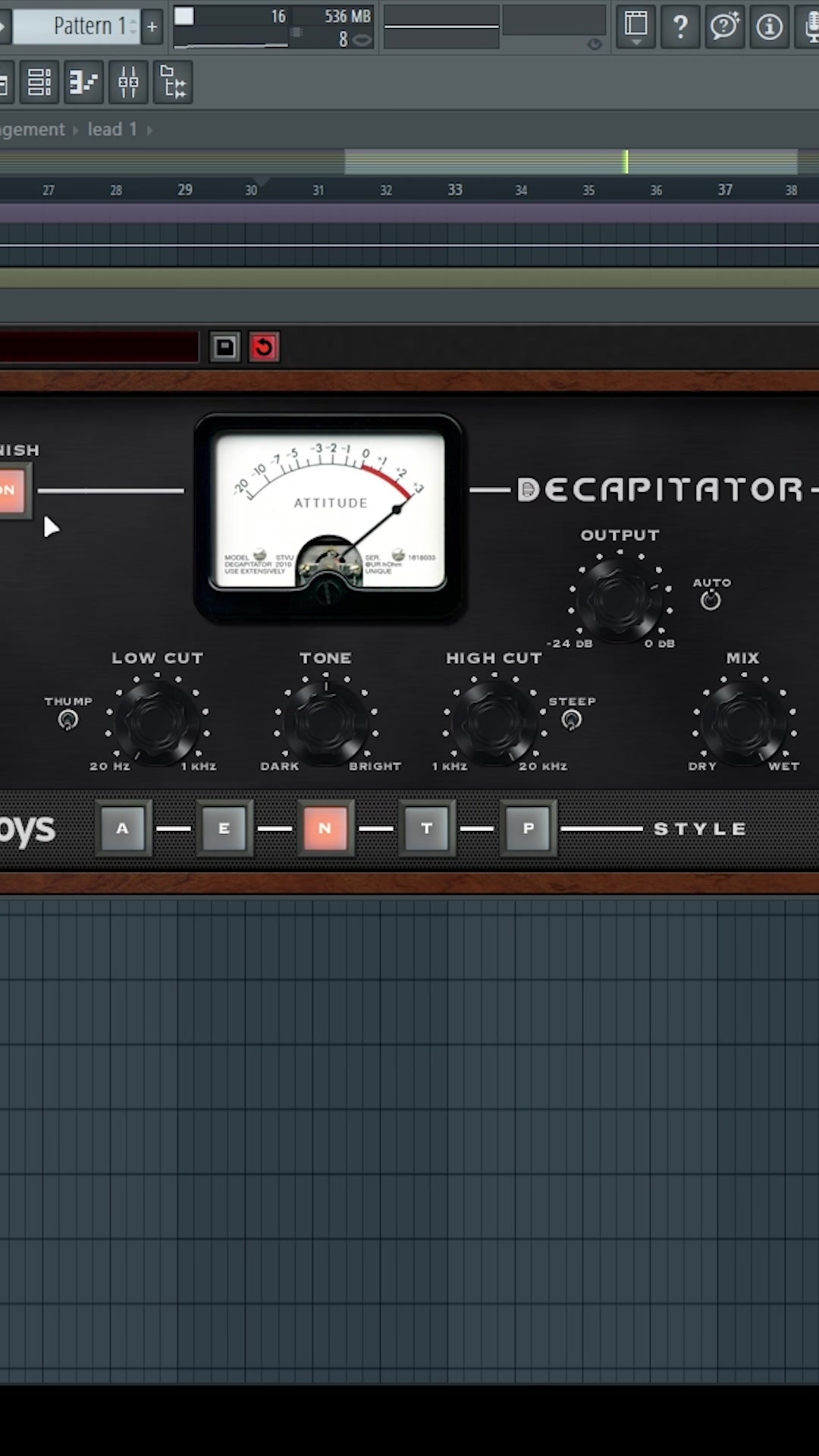Click the plus button next to Pattern 1

(152, 27)
